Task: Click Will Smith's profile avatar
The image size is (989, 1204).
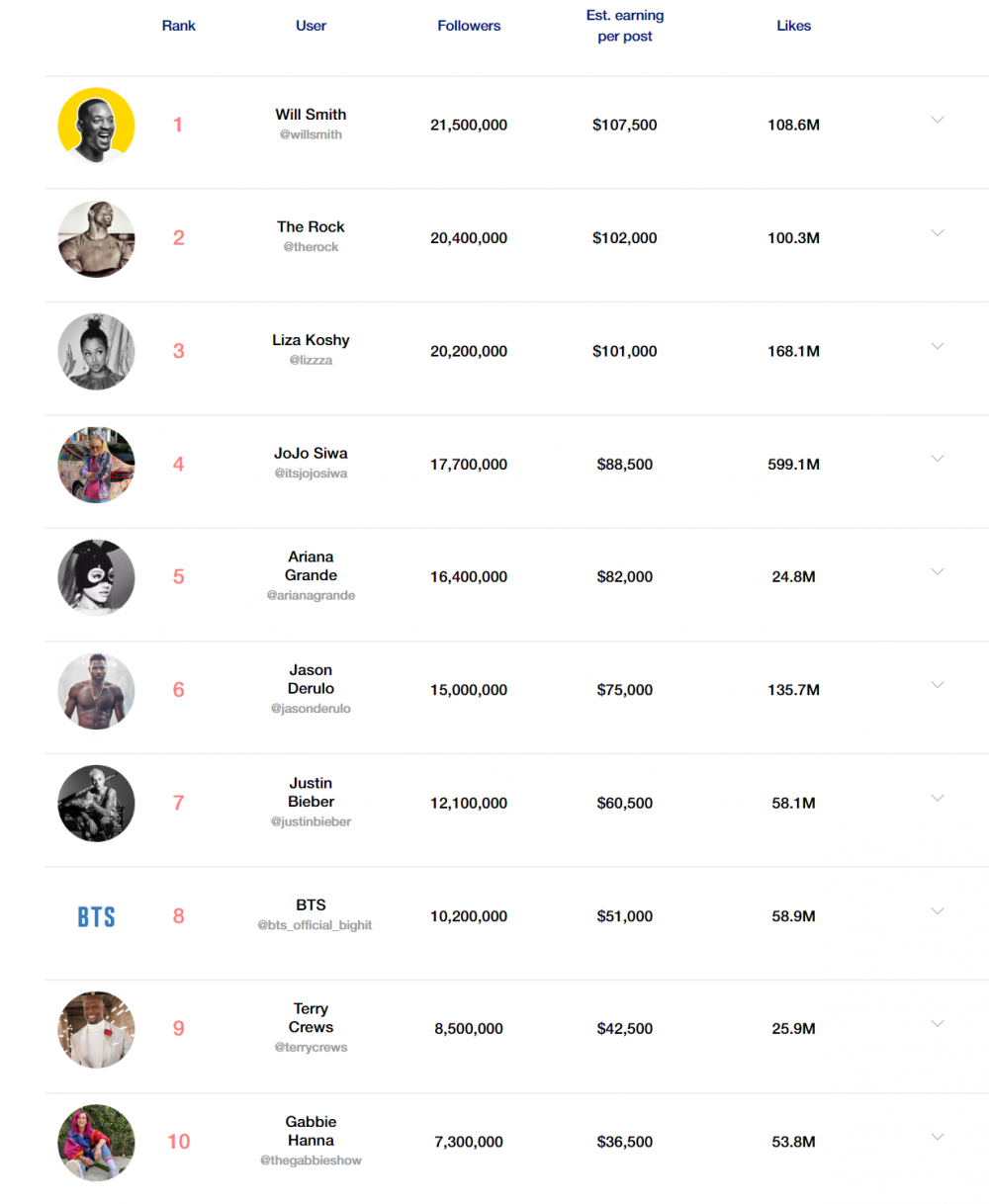Action: click(x=96, y=126)
